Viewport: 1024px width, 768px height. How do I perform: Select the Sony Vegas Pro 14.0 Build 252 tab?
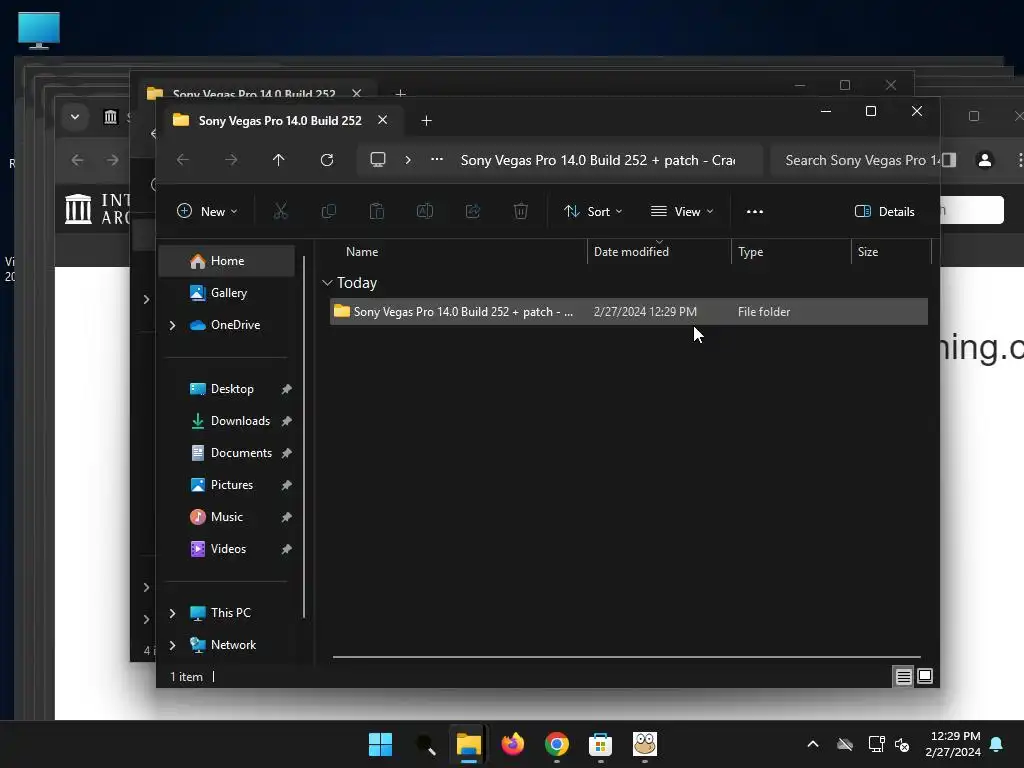(x=280, y=120)
